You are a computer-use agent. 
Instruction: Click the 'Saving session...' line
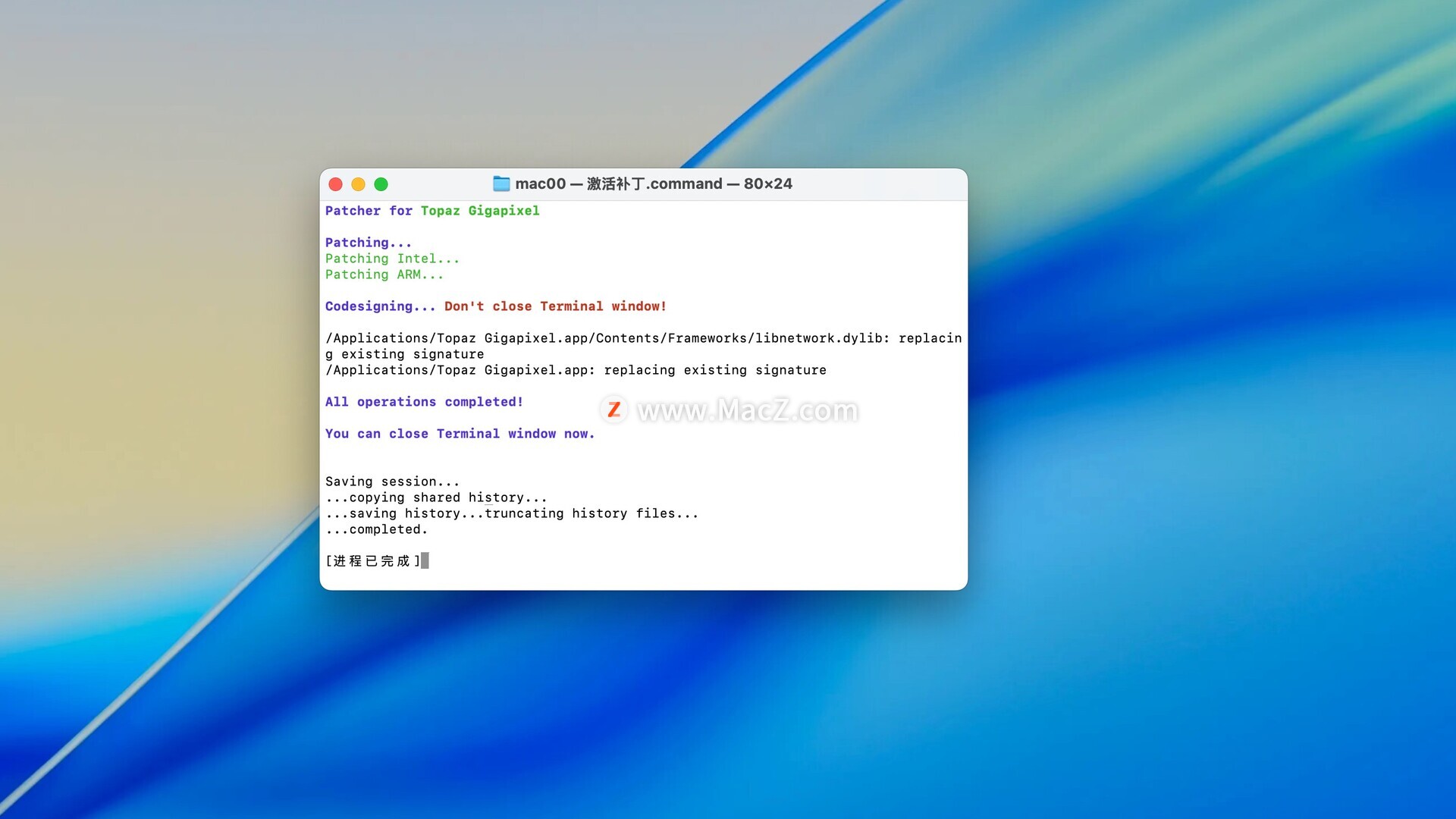392,482
